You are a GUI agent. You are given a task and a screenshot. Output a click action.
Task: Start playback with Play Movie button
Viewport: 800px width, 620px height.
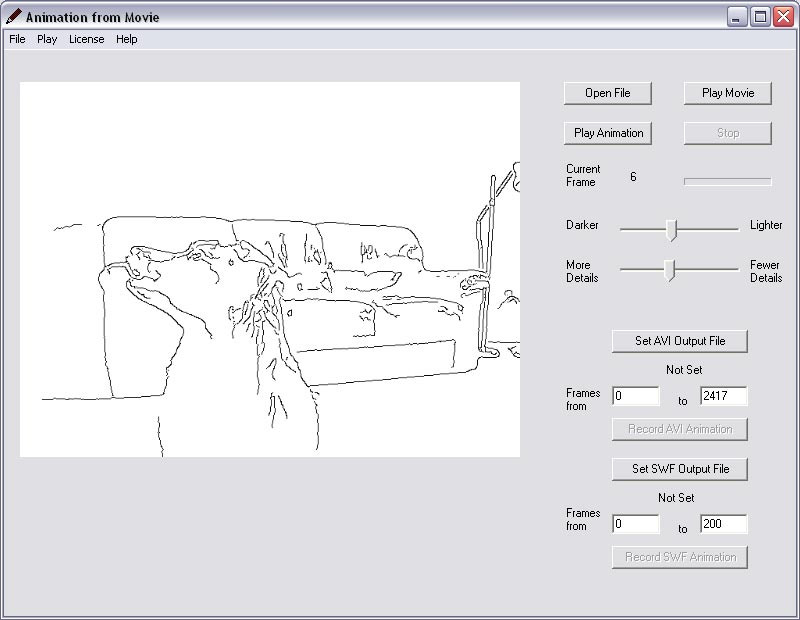(728, 93)
